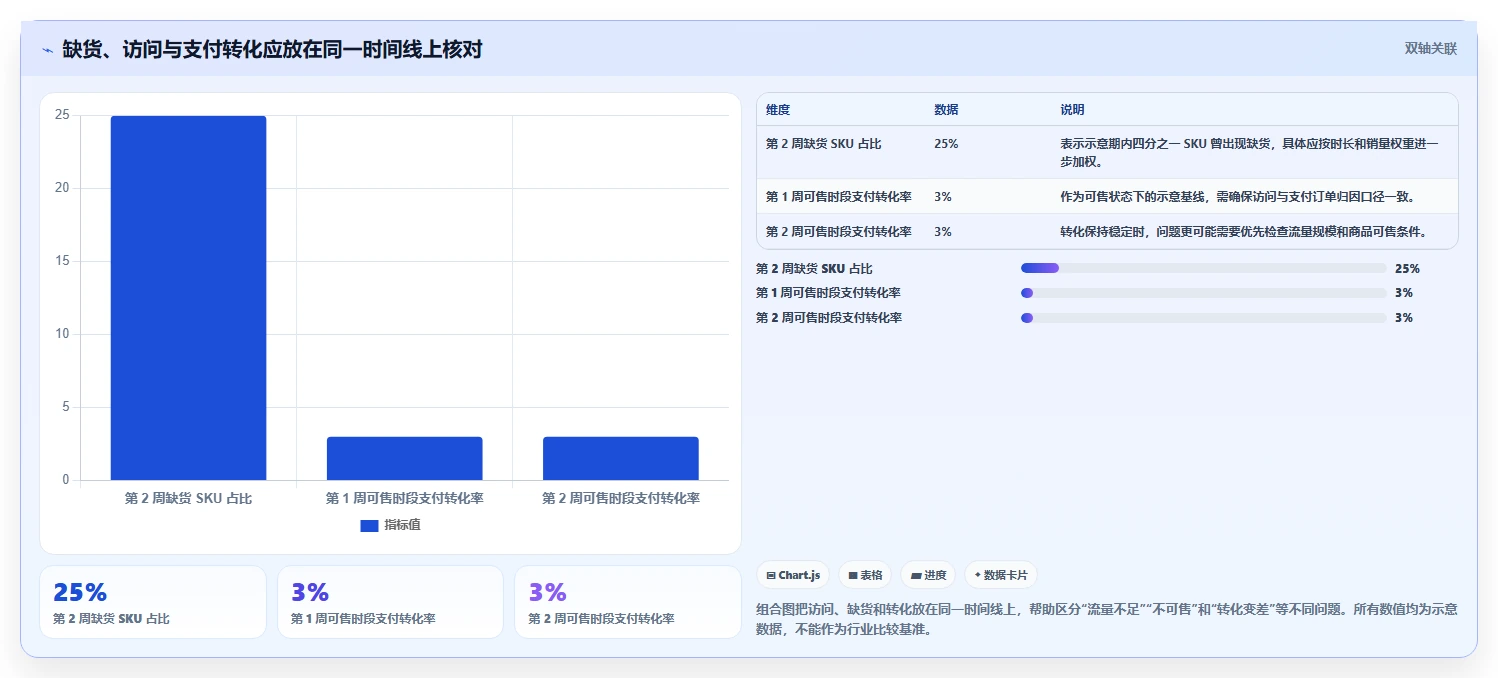Select the Chart.js chip
This screenshot has width=1498, height=678.
[x=793, y=575]
